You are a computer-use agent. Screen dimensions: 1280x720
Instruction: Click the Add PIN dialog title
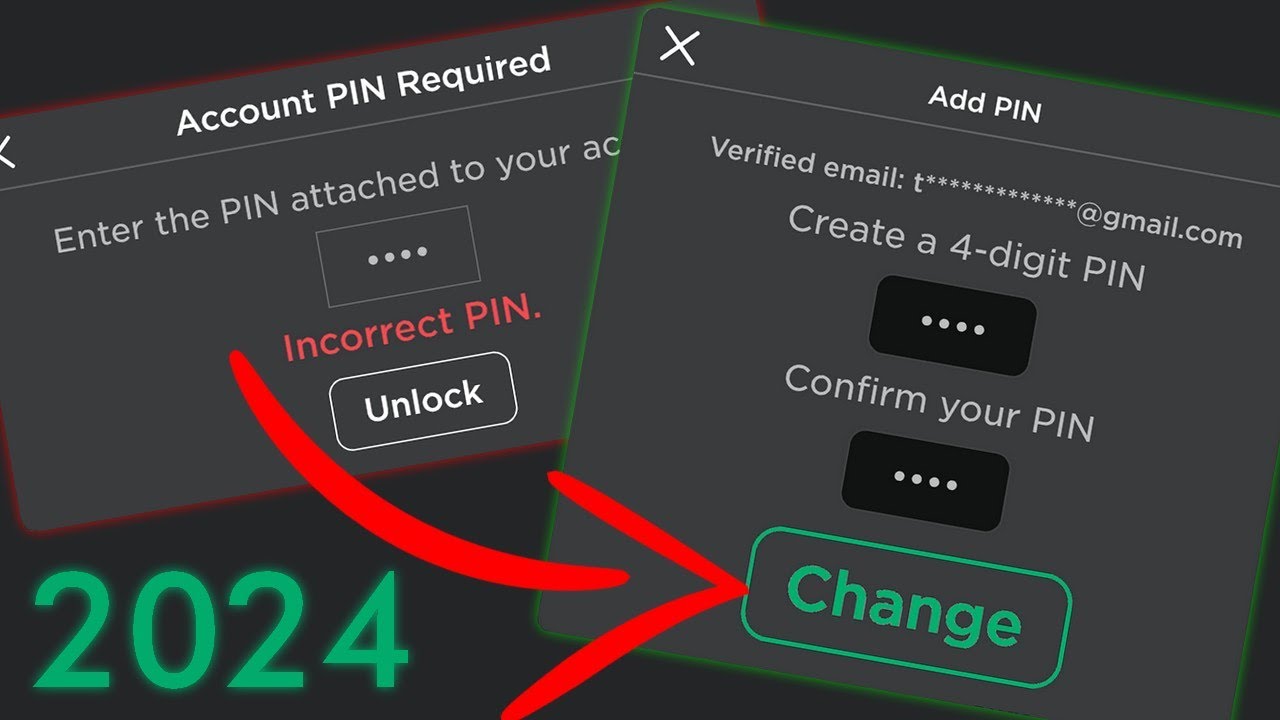pos(985,103)
